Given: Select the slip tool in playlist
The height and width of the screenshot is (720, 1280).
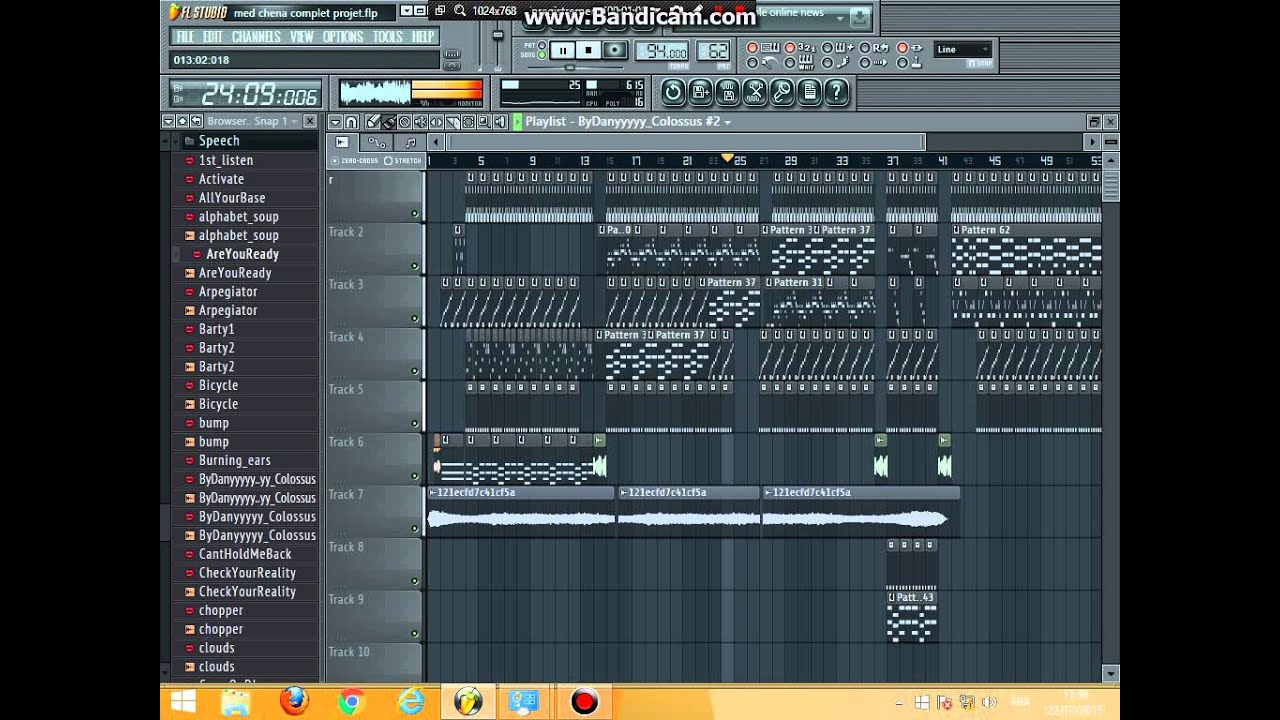Looking at the screenshot, I should click(x=436, y=121).
